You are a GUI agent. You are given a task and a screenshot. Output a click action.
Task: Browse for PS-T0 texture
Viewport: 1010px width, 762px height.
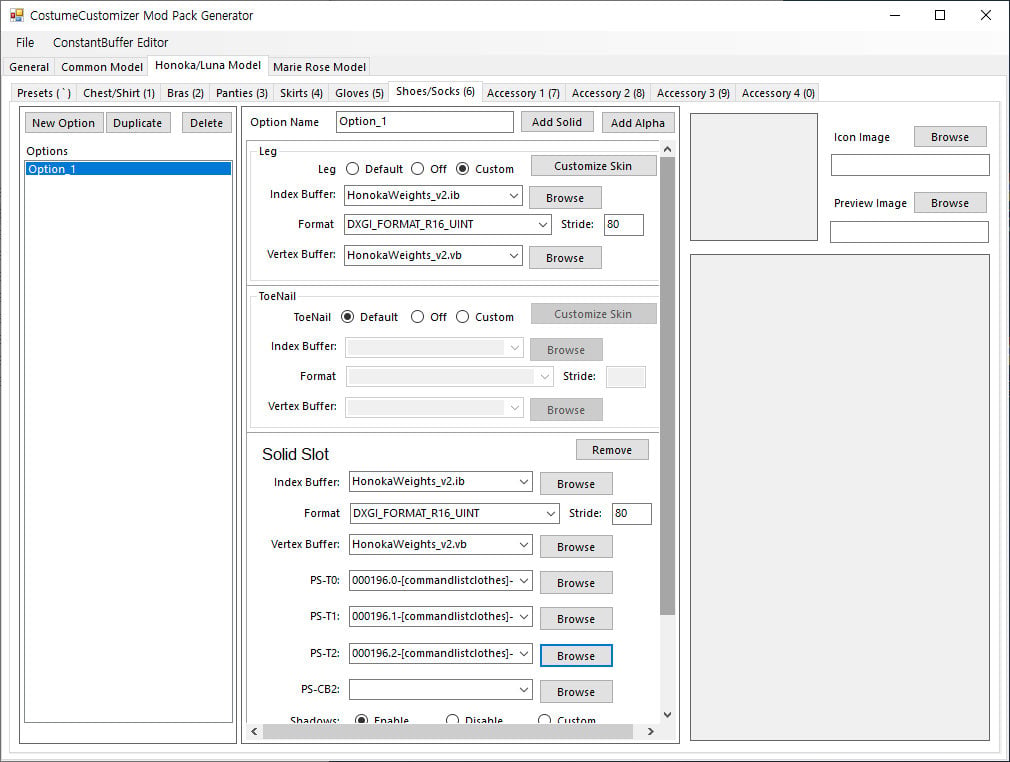point(576,583)
